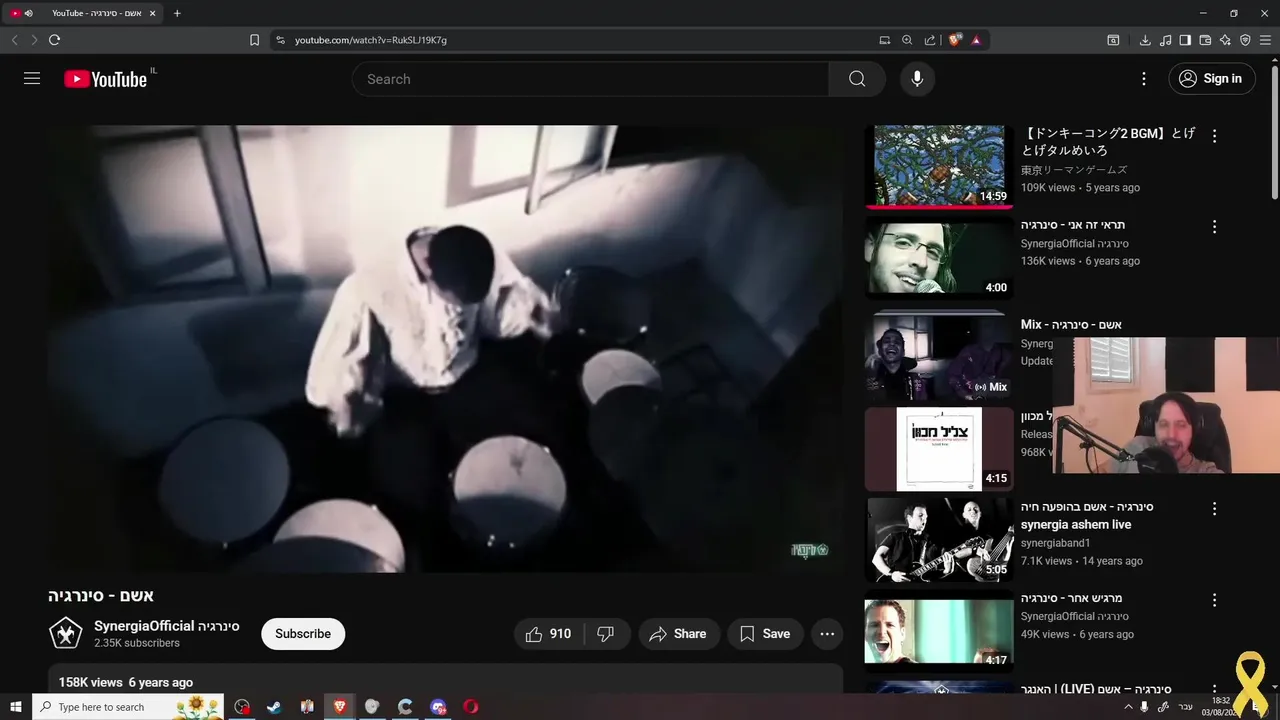This screenshot has height=720, width=1280.
Task: Open options for the 136K views video
Action: [x=1215, y=227]
